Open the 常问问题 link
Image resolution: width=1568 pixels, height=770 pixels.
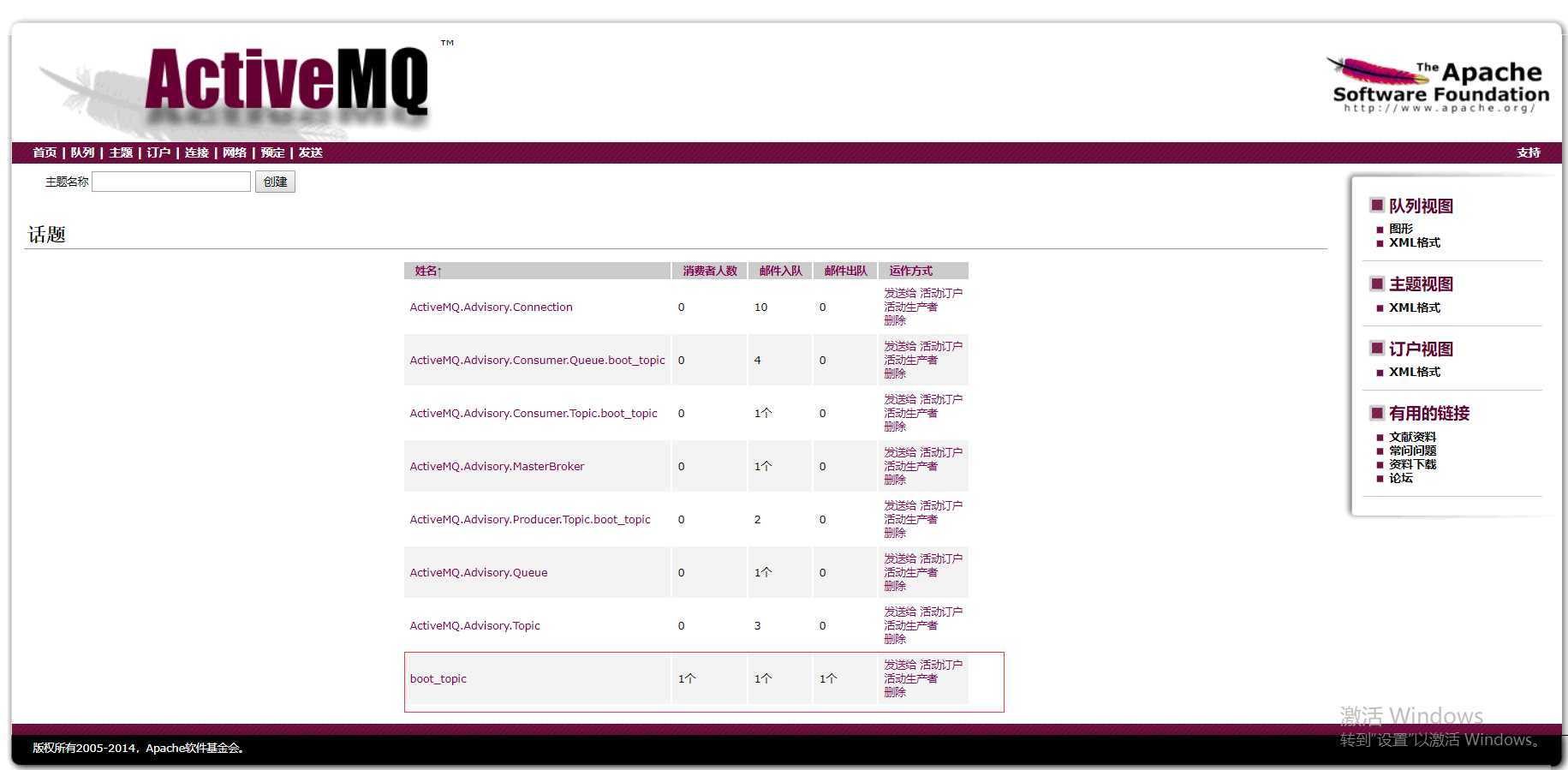coord(1413,451)
